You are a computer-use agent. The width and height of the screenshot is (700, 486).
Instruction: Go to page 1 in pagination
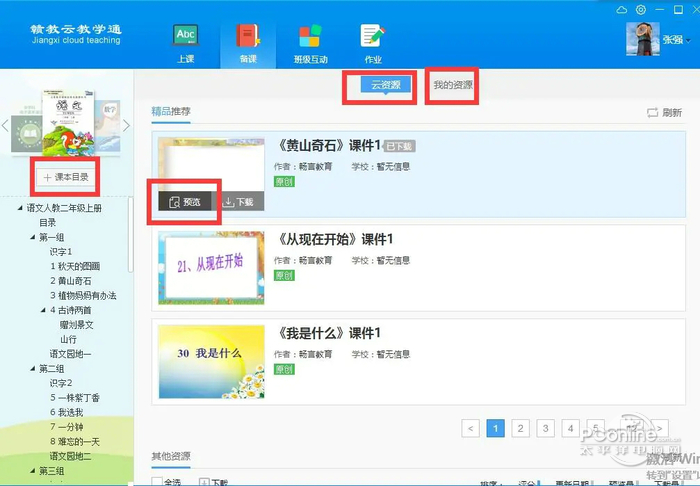click(496, 428)
